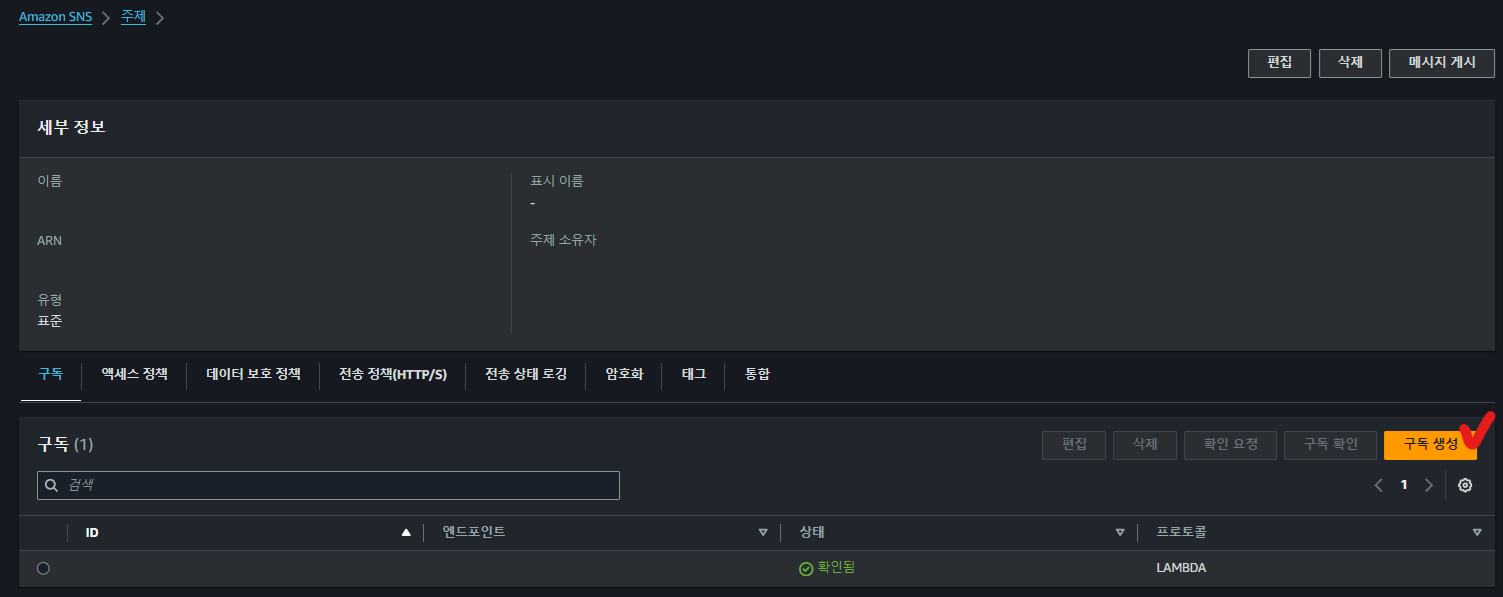Go to next subscriptions page arrow
The image size is (1503, 597).
1428,485
